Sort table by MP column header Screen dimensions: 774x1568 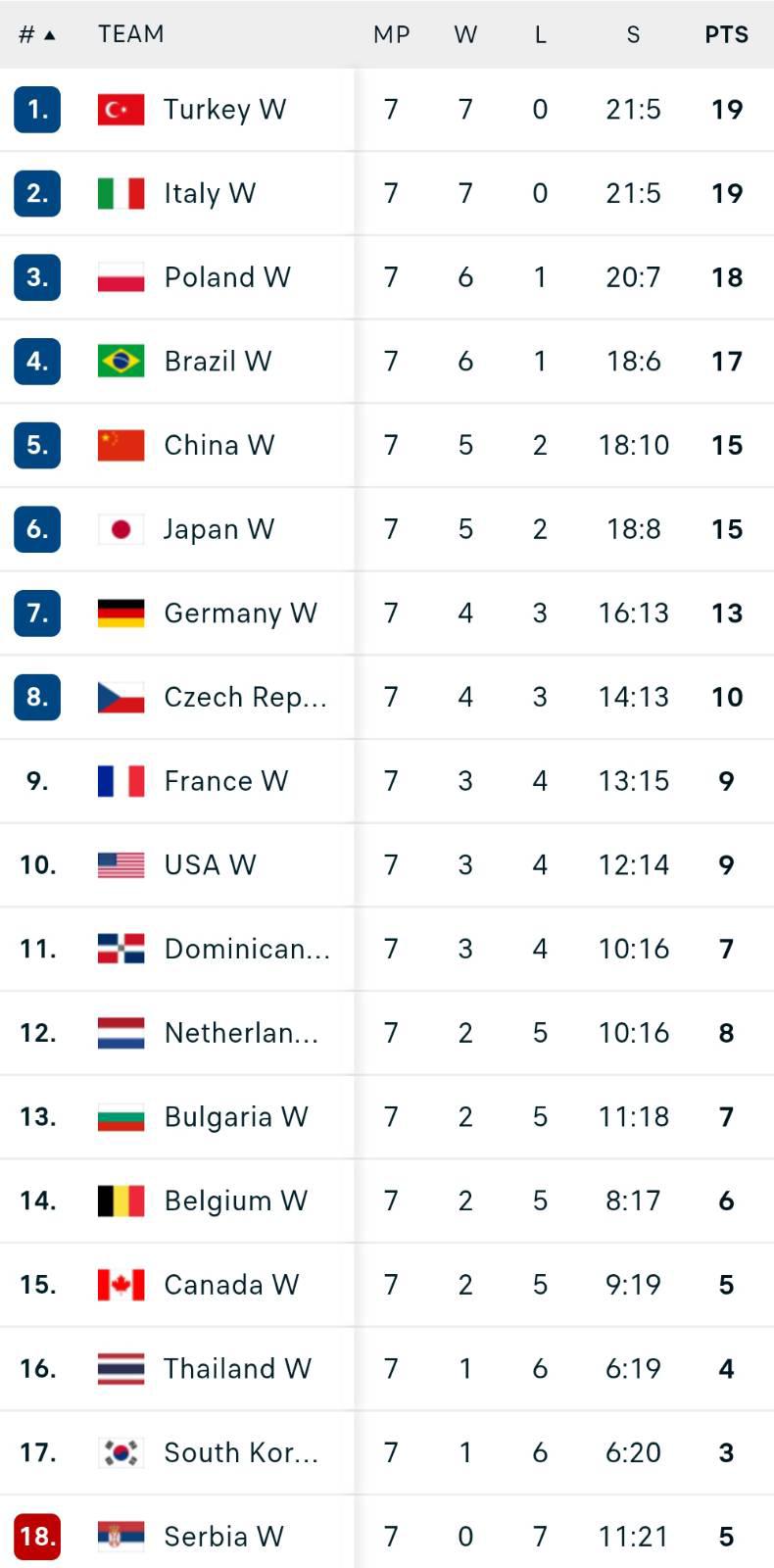tap(391, 34)
